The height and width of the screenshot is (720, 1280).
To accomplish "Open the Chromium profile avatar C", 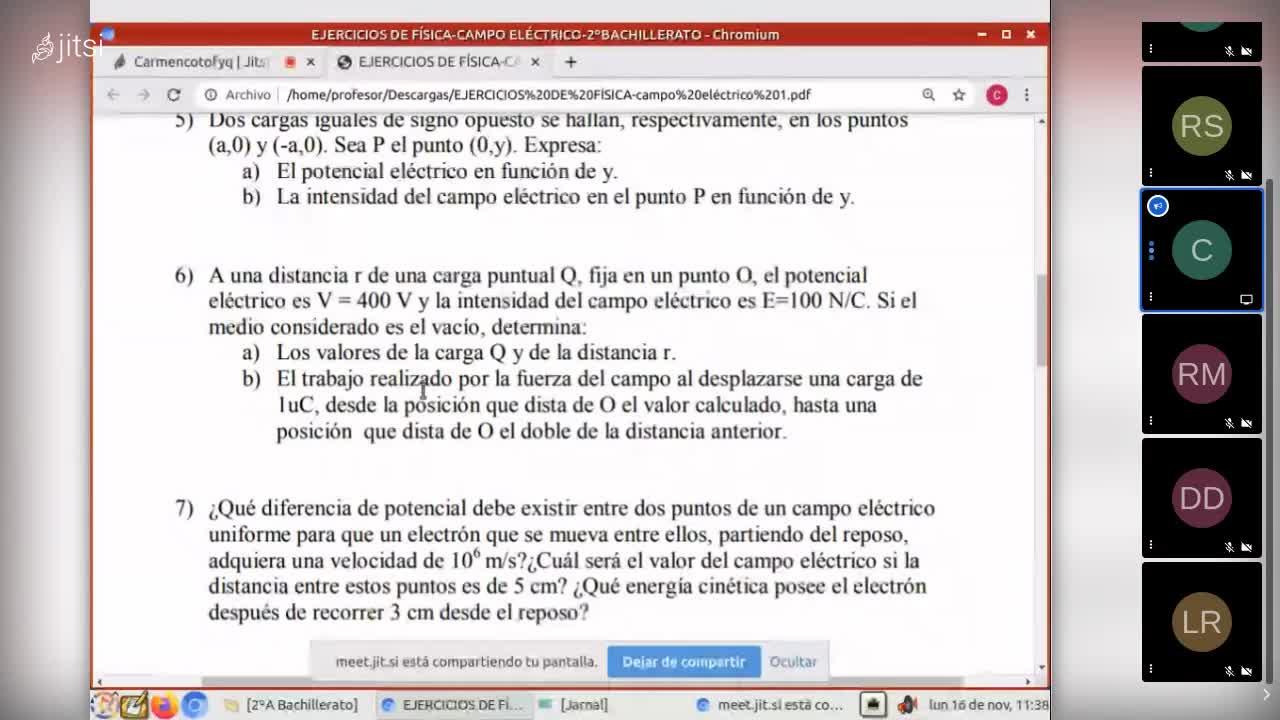I will point(996,95).
